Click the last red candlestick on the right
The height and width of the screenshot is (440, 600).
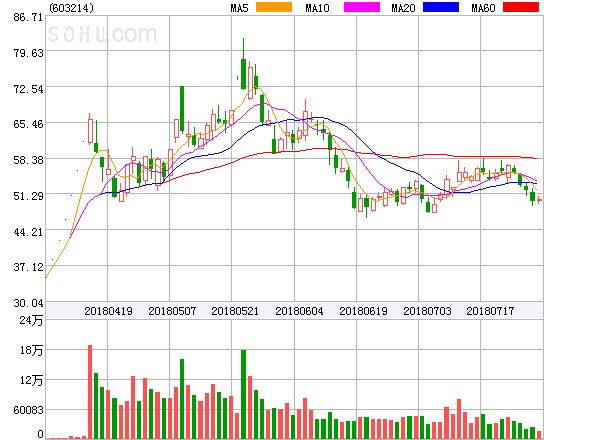pyautogui.click(x=539, y=200)
